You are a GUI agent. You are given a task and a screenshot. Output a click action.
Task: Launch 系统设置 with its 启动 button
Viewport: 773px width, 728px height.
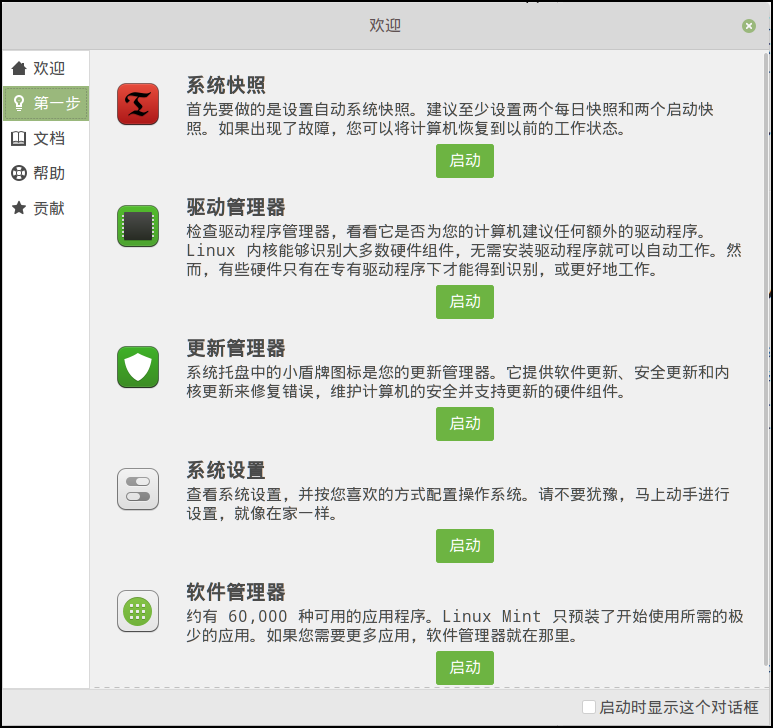(x=464, y=546)
